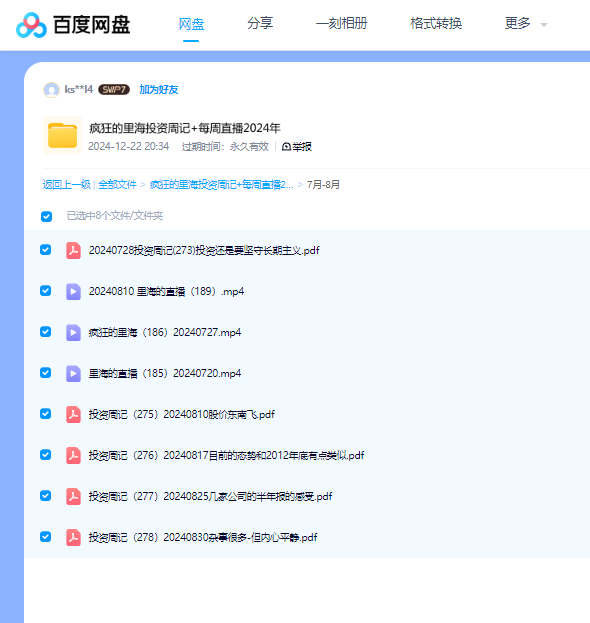Click the SVIP7 membership badge
This screenshot has height=623, width=590.
point(114,90)
